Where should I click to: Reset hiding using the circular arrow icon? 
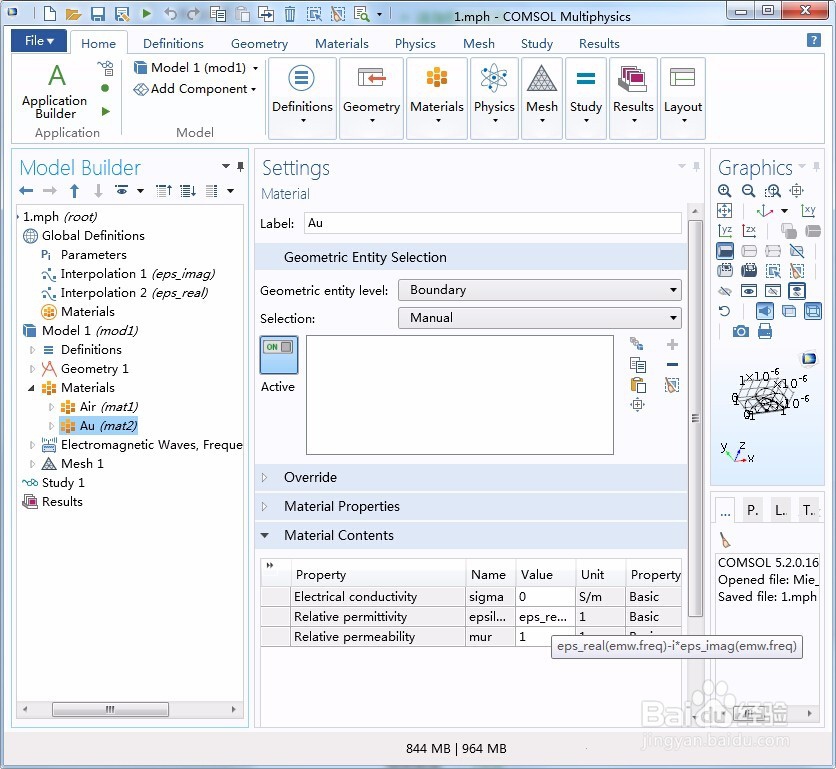(x=724, y=311)
